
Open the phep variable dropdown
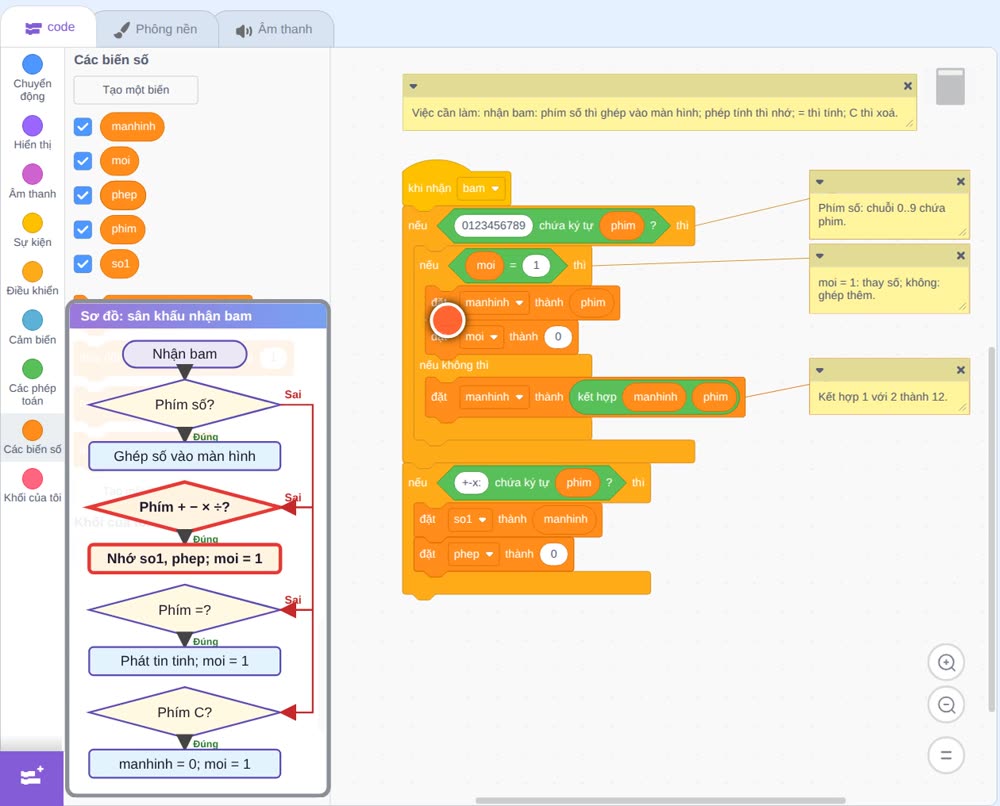473,554
